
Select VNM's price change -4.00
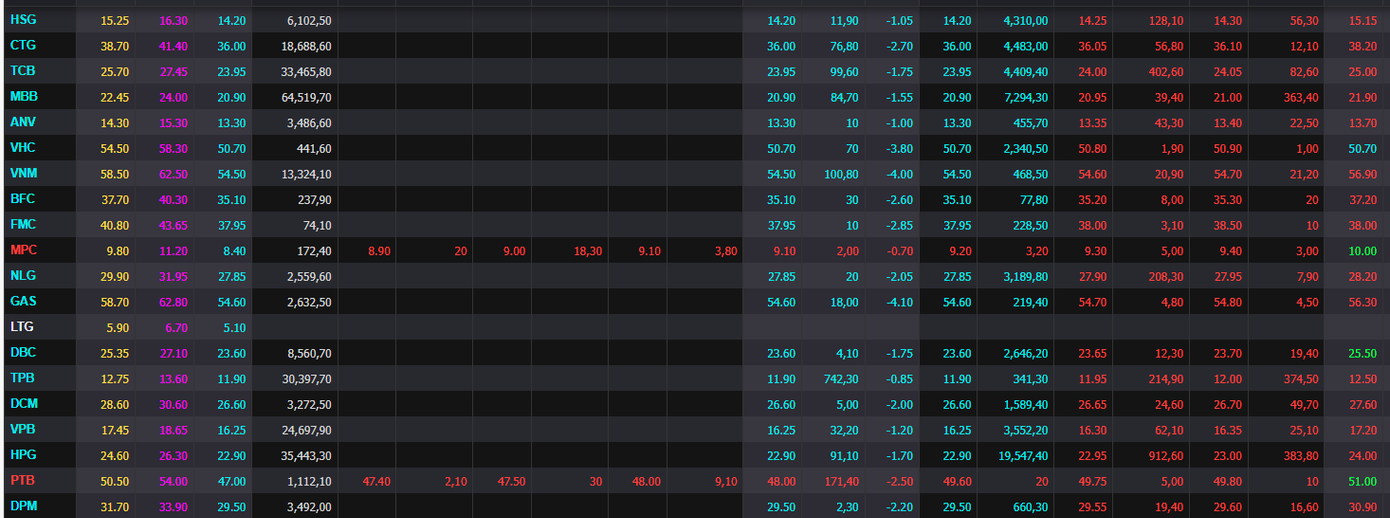895,174
